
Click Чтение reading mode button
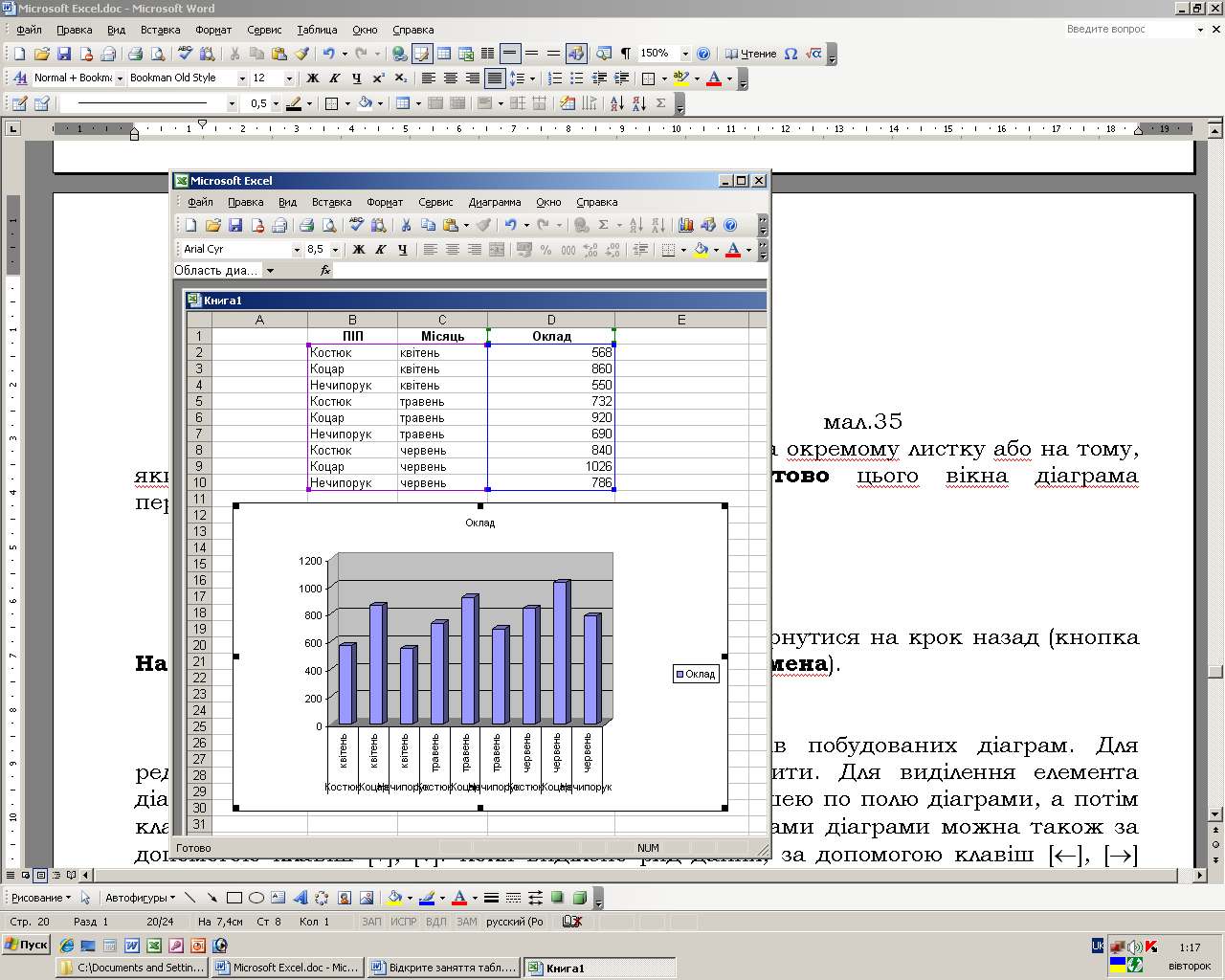[751, 54]
